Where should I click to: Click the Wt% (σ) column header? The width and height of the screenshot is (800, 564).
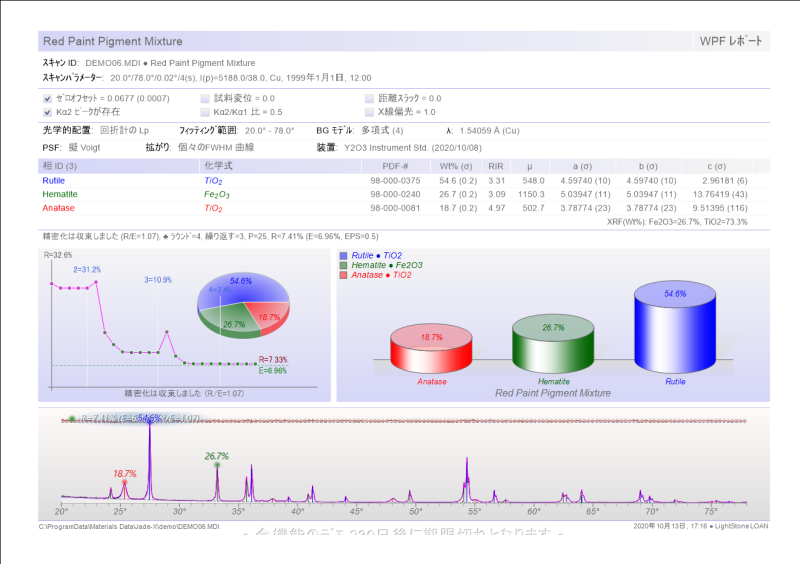(456, 165)
